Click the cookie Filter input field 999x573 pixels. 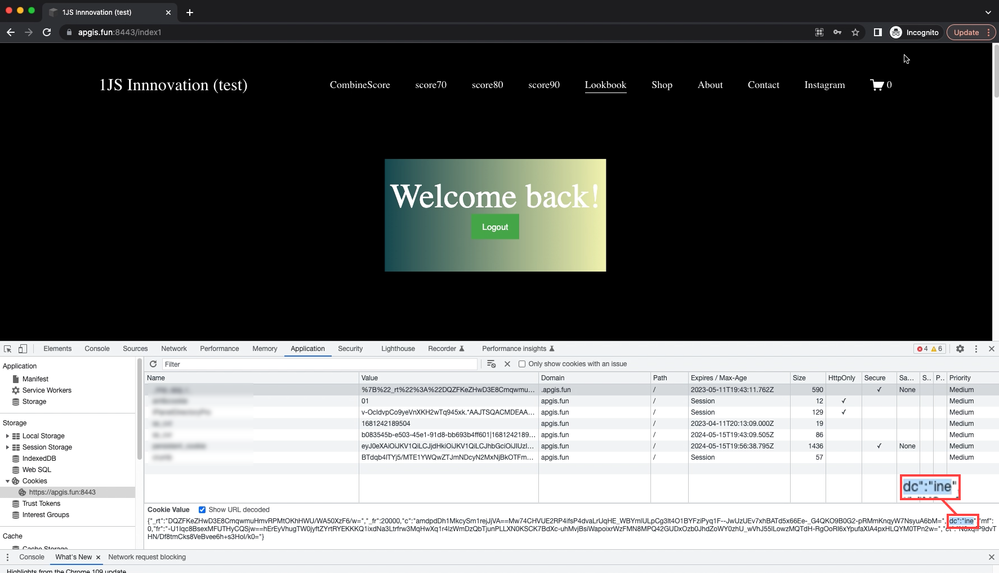pyautogui.click(x=320, y=364)
